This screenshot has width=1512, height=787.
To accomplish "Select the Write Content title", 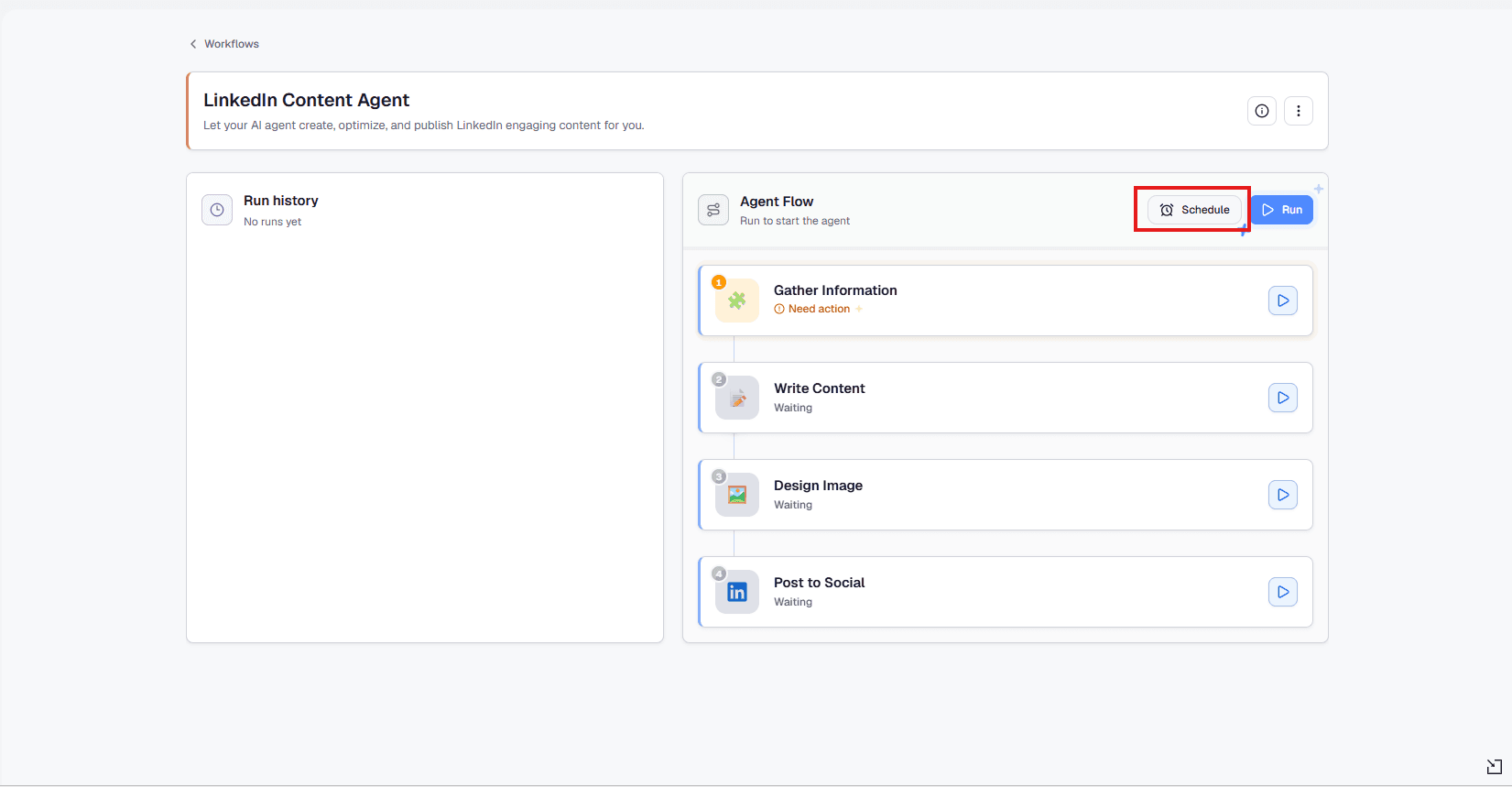I will [820, 388].
